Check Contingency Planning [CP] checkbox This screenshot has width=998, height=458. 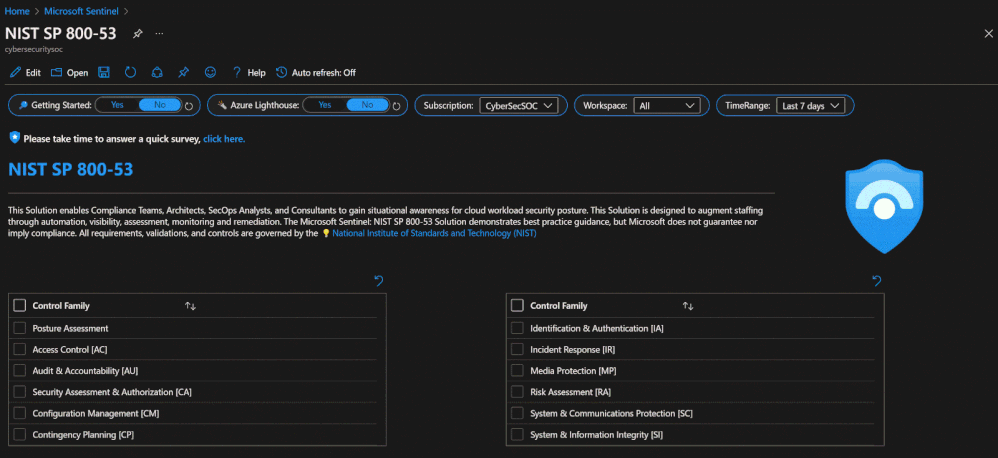(x=20, y=434)
